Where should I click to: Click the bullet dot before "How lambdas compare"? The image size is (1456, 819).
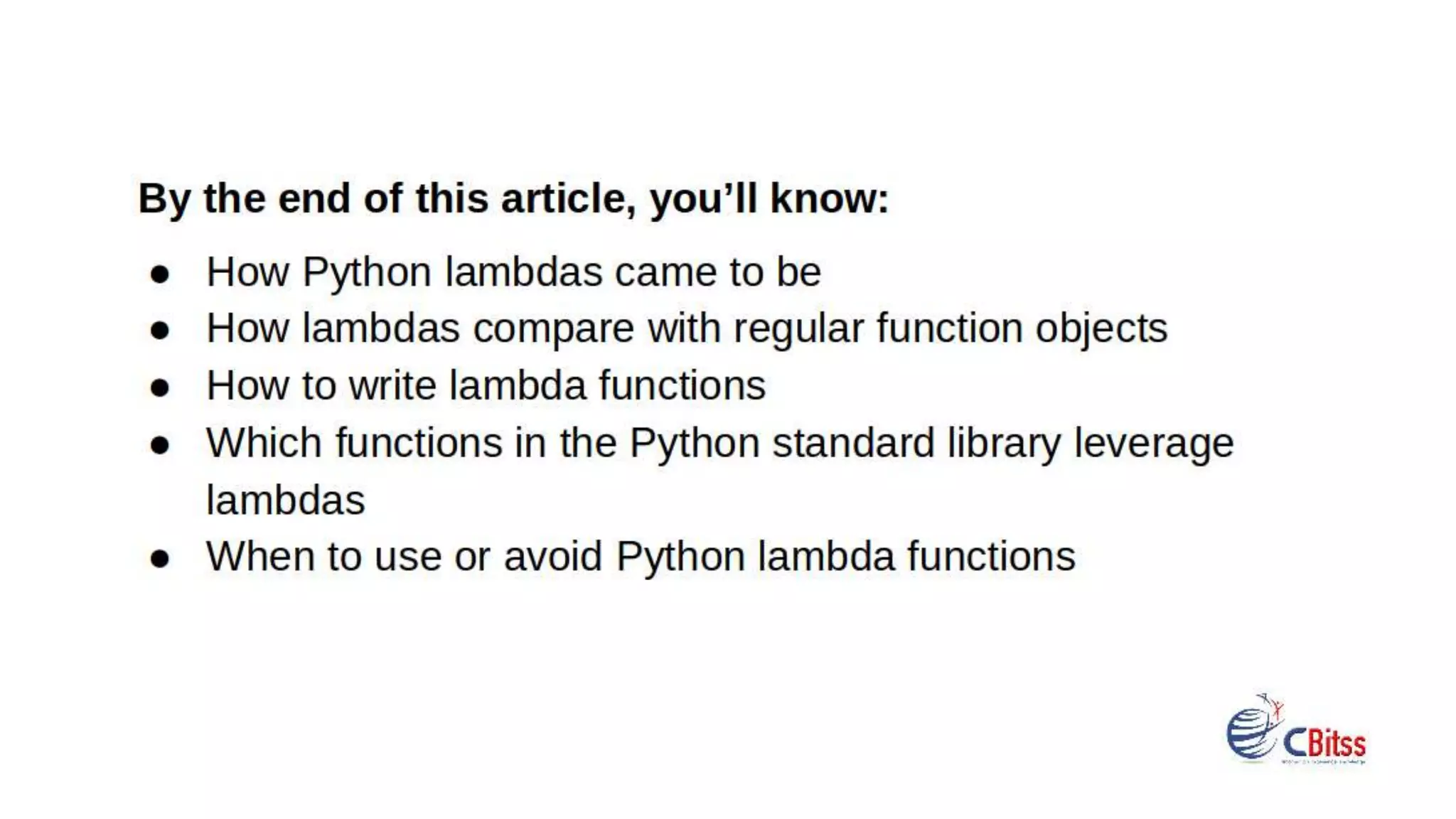click(x=160, y=331)
